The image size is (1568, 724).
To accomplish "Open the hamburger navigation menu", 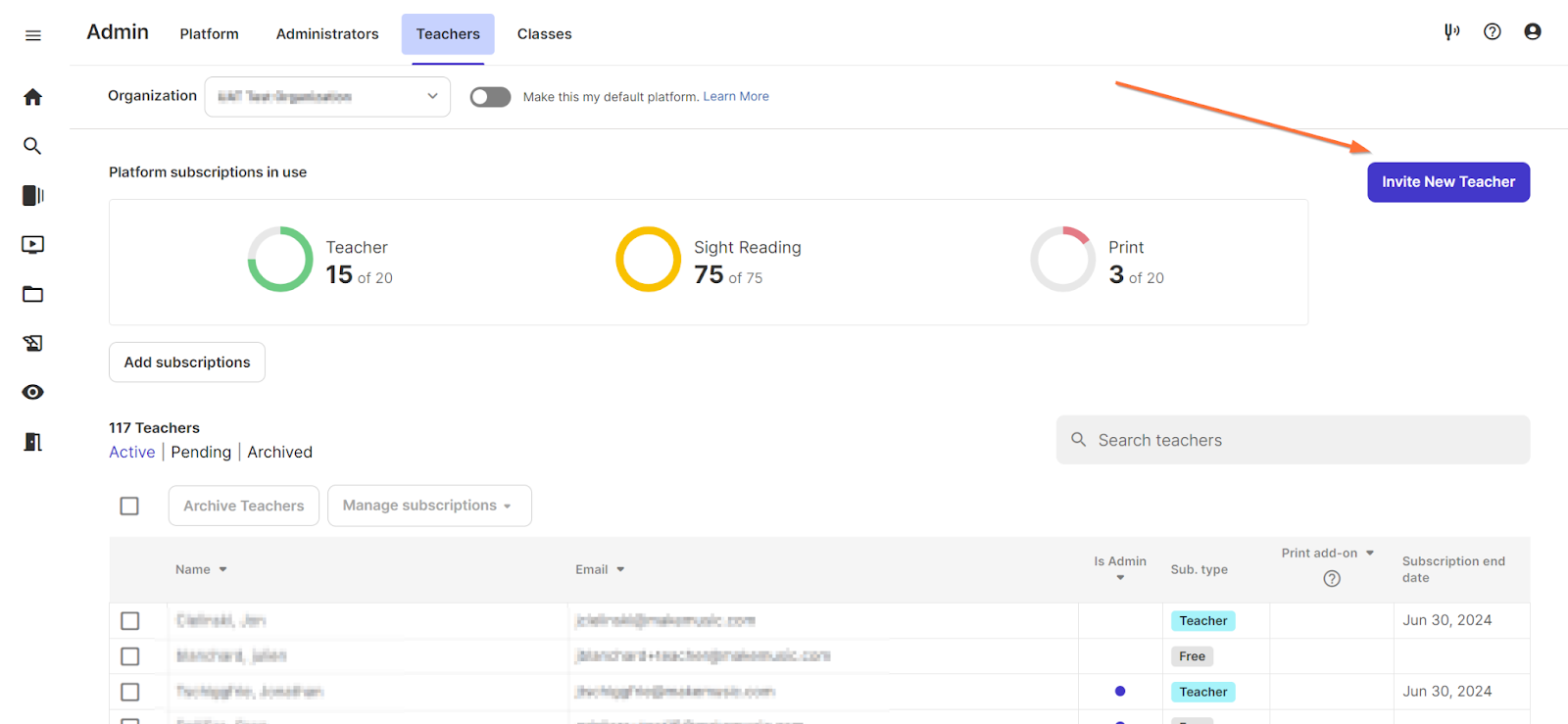I will 33,35.
